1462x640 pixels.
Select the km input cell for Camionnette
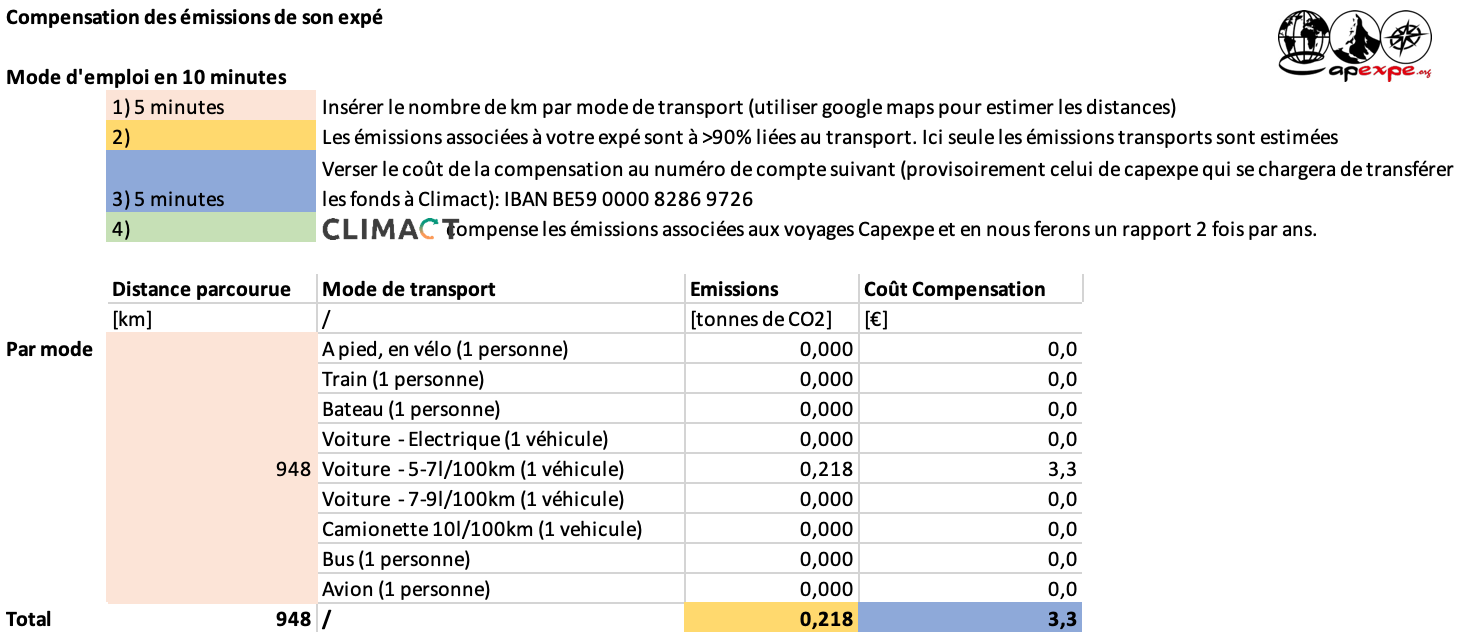pyautogui.click(x=211, y=529)
